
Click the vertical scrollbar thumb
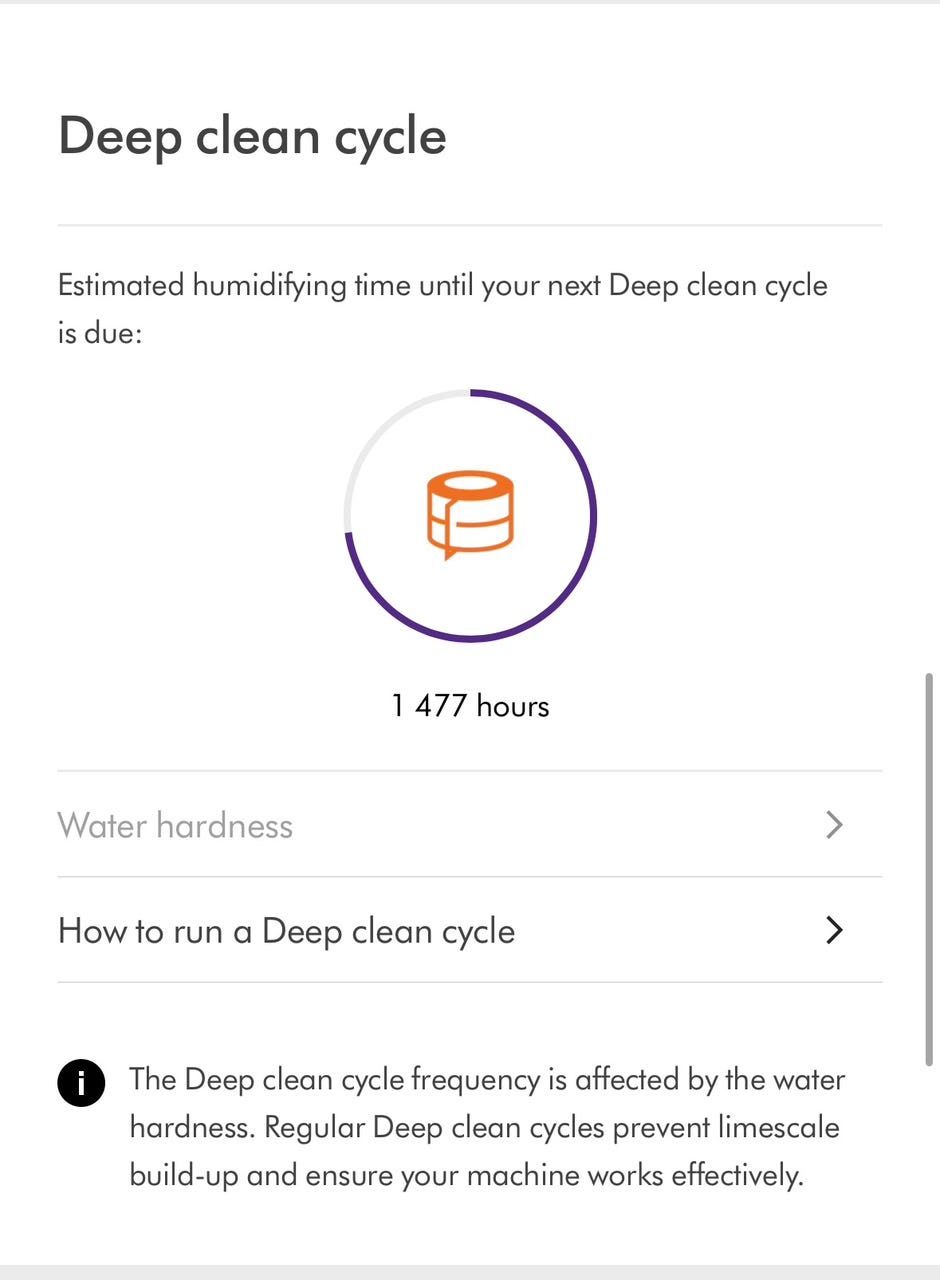pos(930,870)
